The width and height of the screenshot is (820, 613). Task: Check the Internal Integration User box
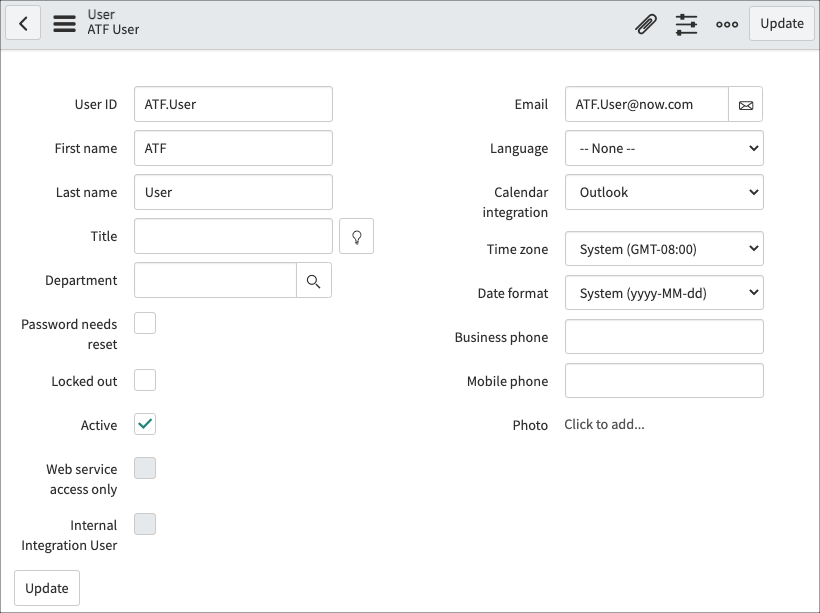[144, 524]
